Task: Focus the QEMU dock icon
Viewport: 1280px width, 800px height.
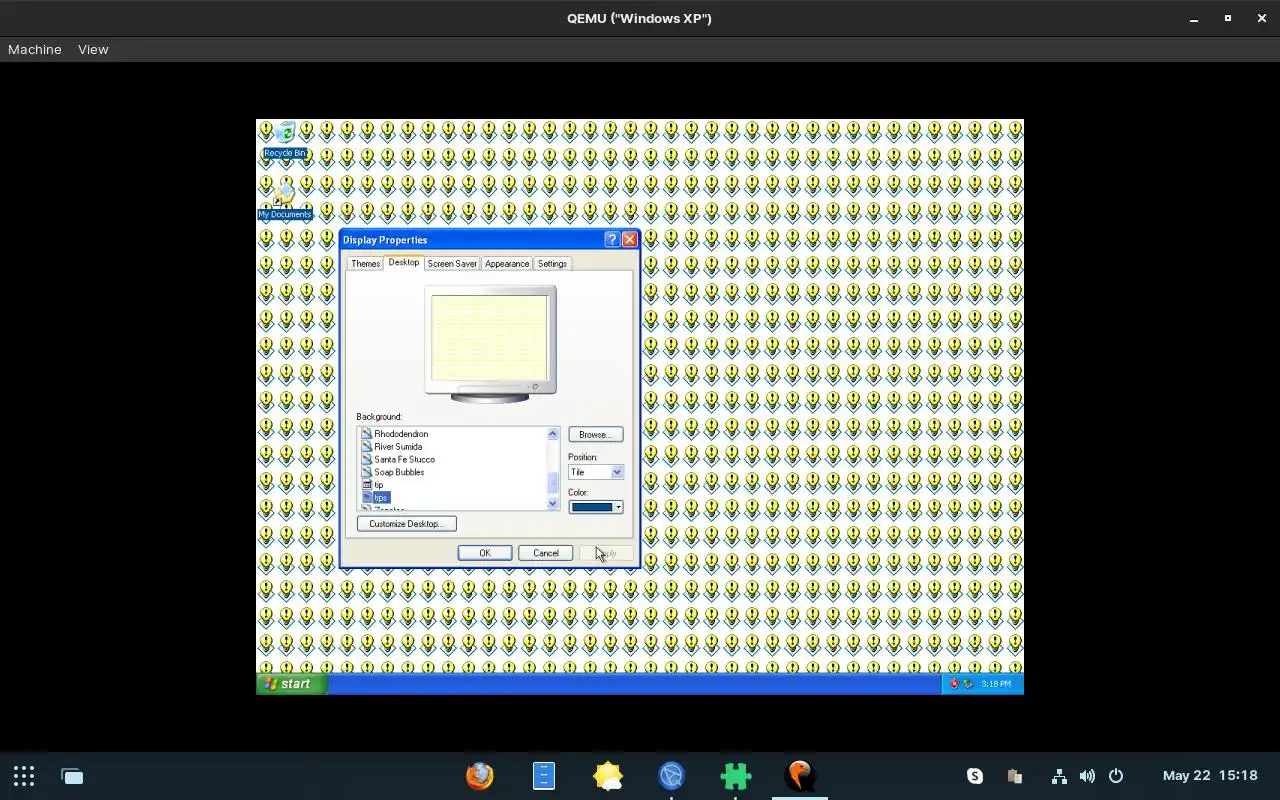Action: click(799, 775)
